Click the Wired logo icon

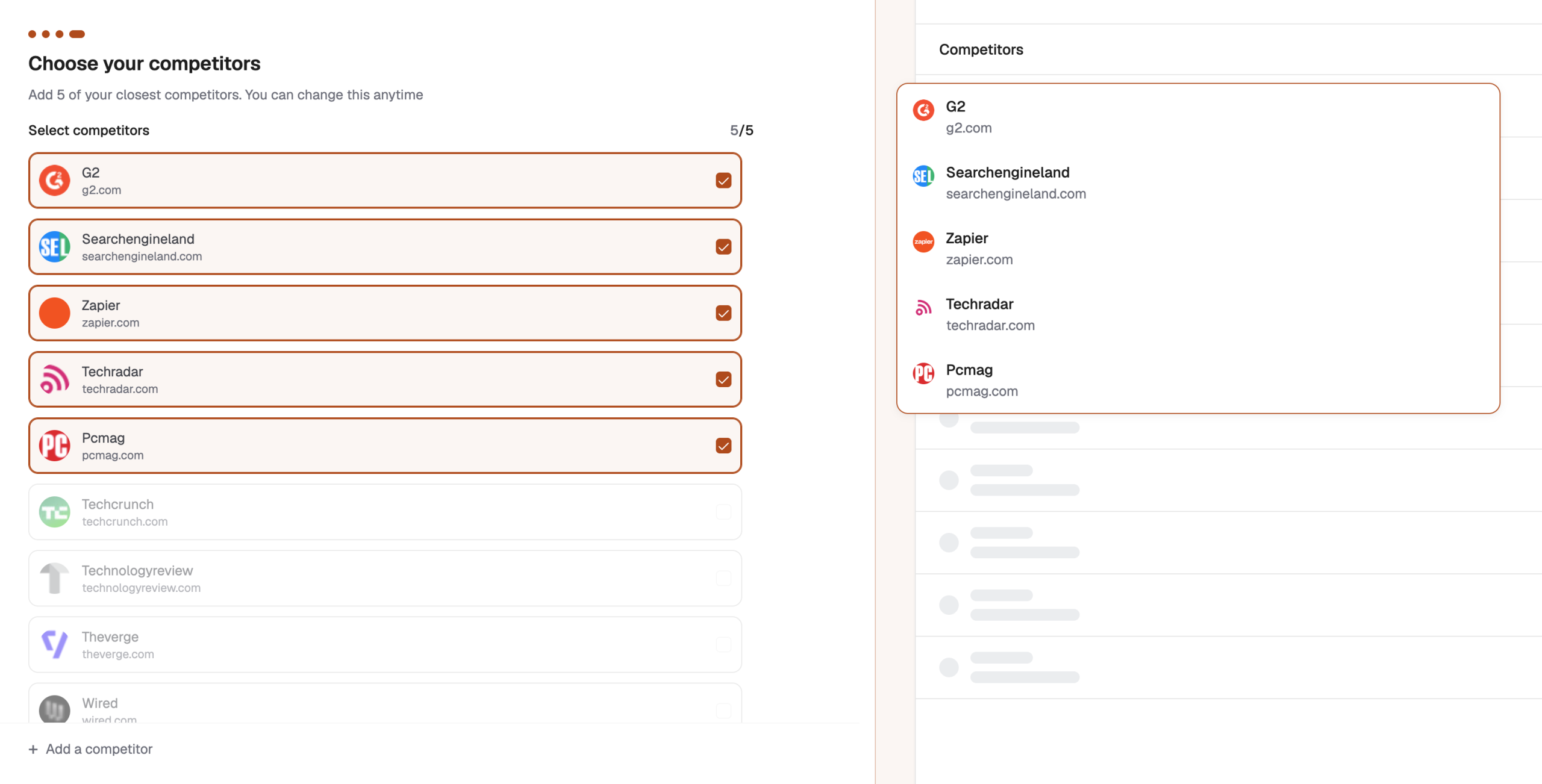click(x=54, y=709)
